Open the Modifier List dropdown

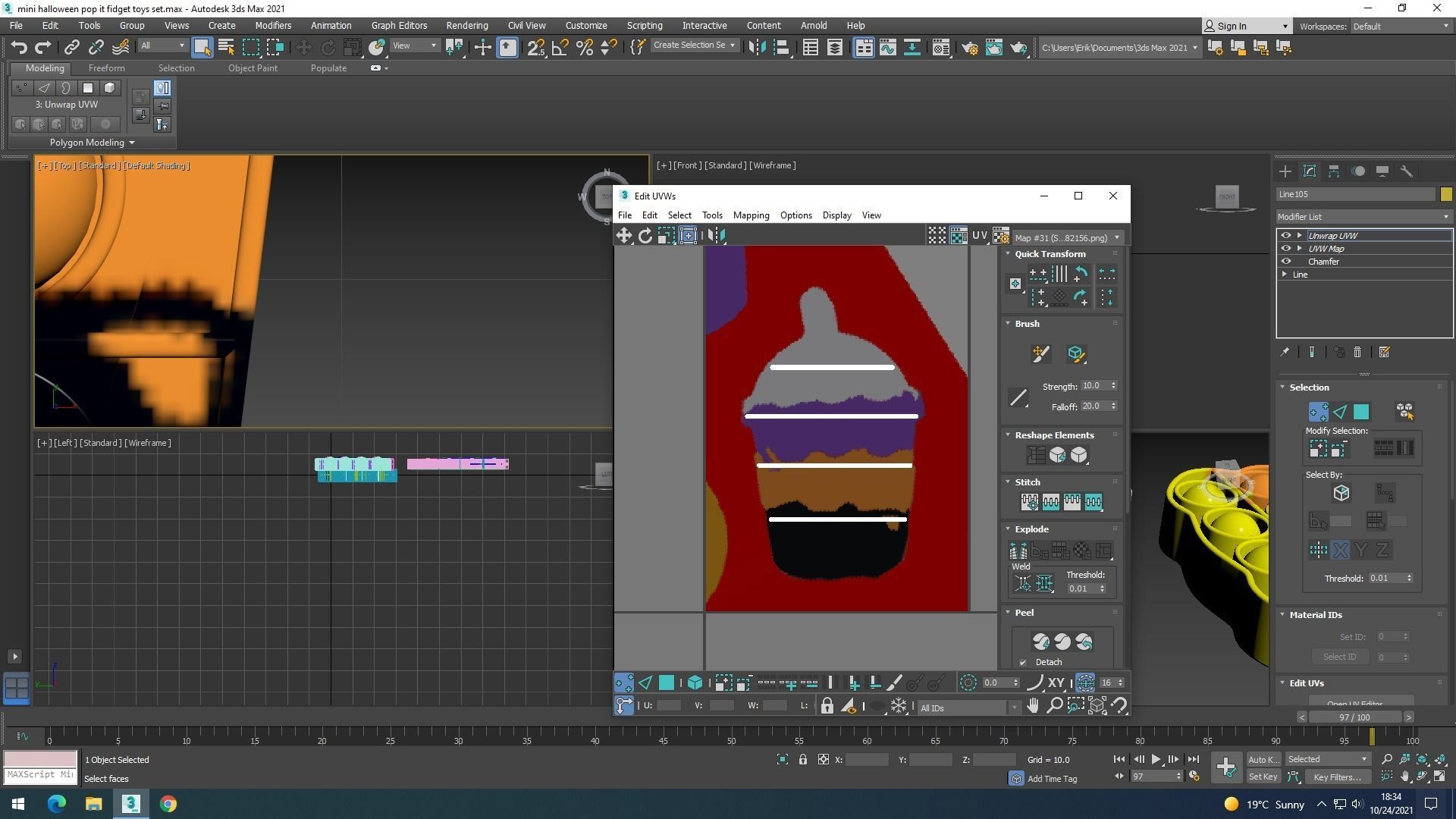[1363, 217]
